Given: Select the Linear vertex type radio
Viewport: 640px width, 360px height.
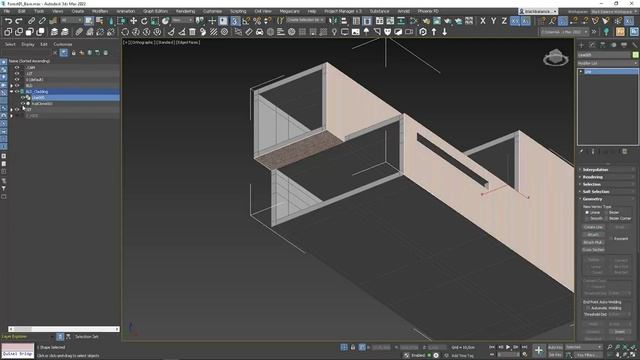Looking at the screenshot, I should tap(587, 213).
